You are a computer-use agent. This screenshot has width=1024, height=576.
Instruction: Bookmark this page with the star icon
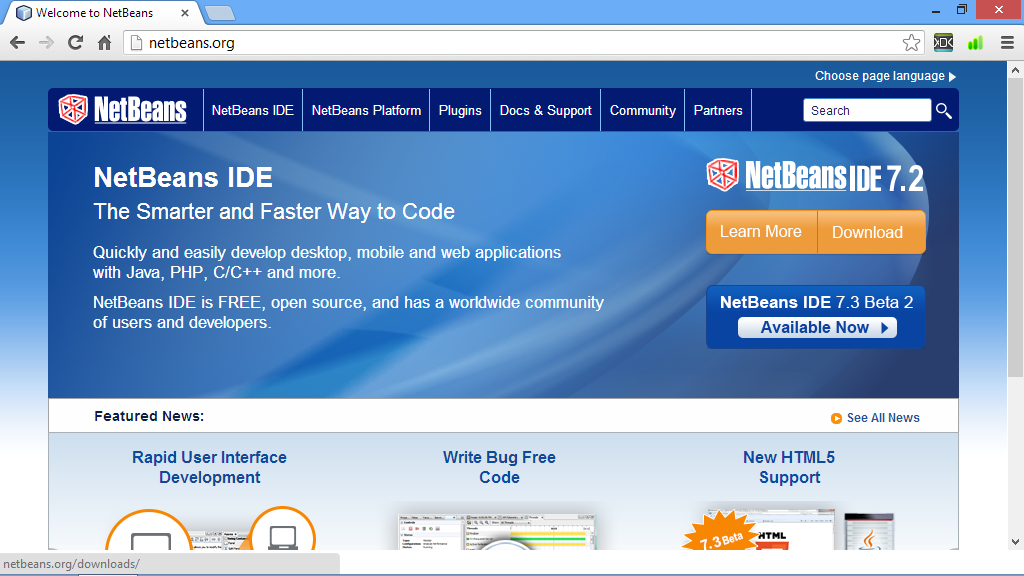coord(911,43)
